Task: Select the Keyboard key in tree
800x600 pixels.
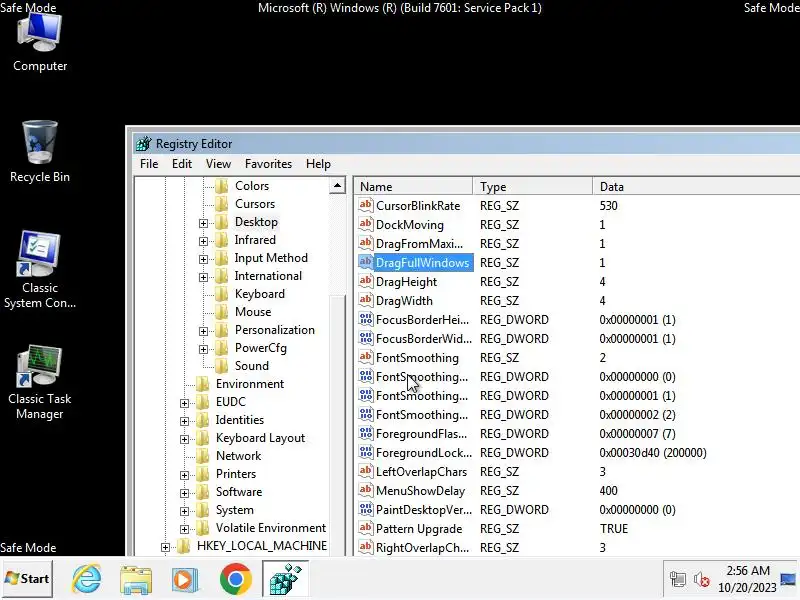Action: coord(260,294)
